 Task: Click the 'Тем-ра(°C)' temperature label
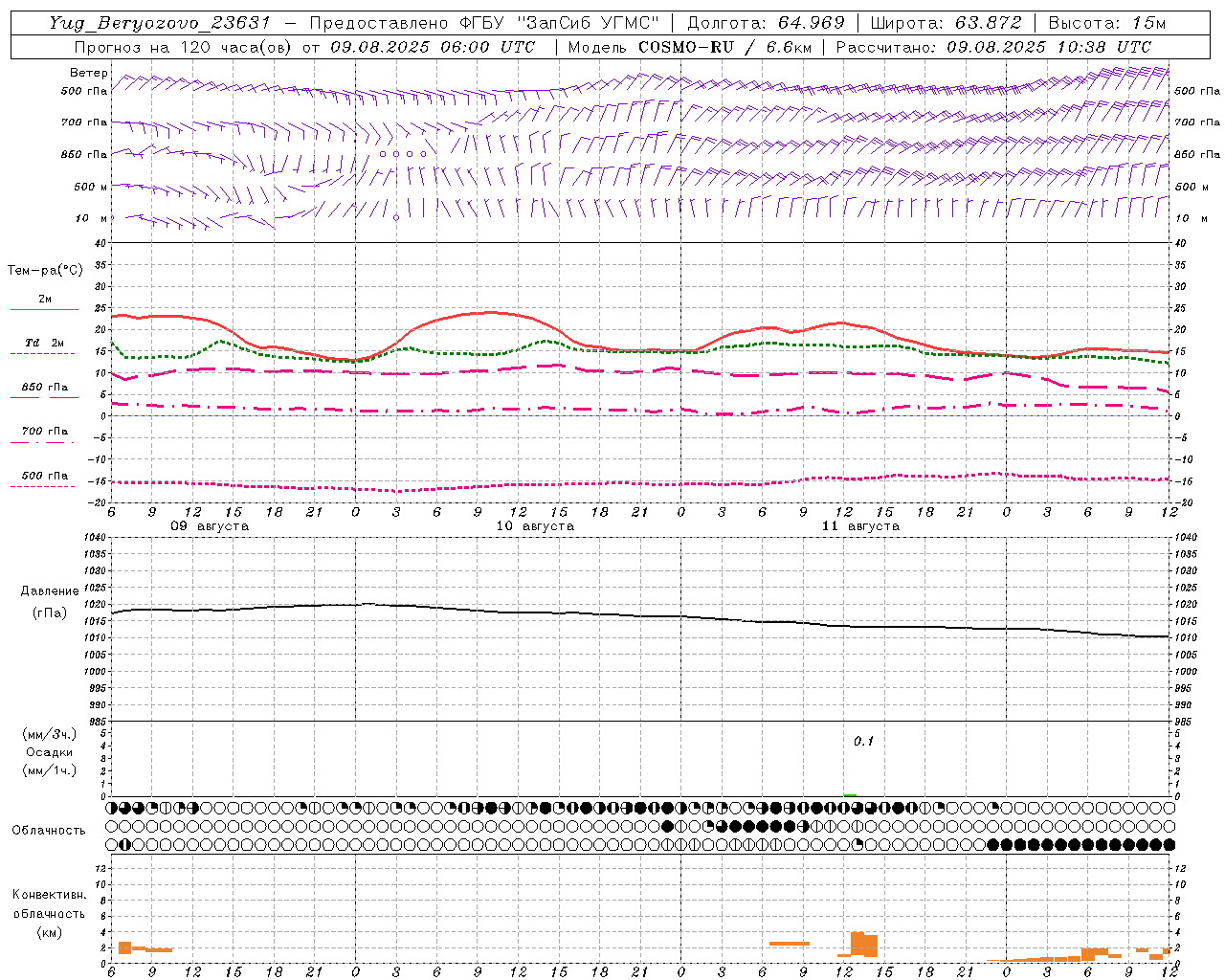[x=45, y=271]
